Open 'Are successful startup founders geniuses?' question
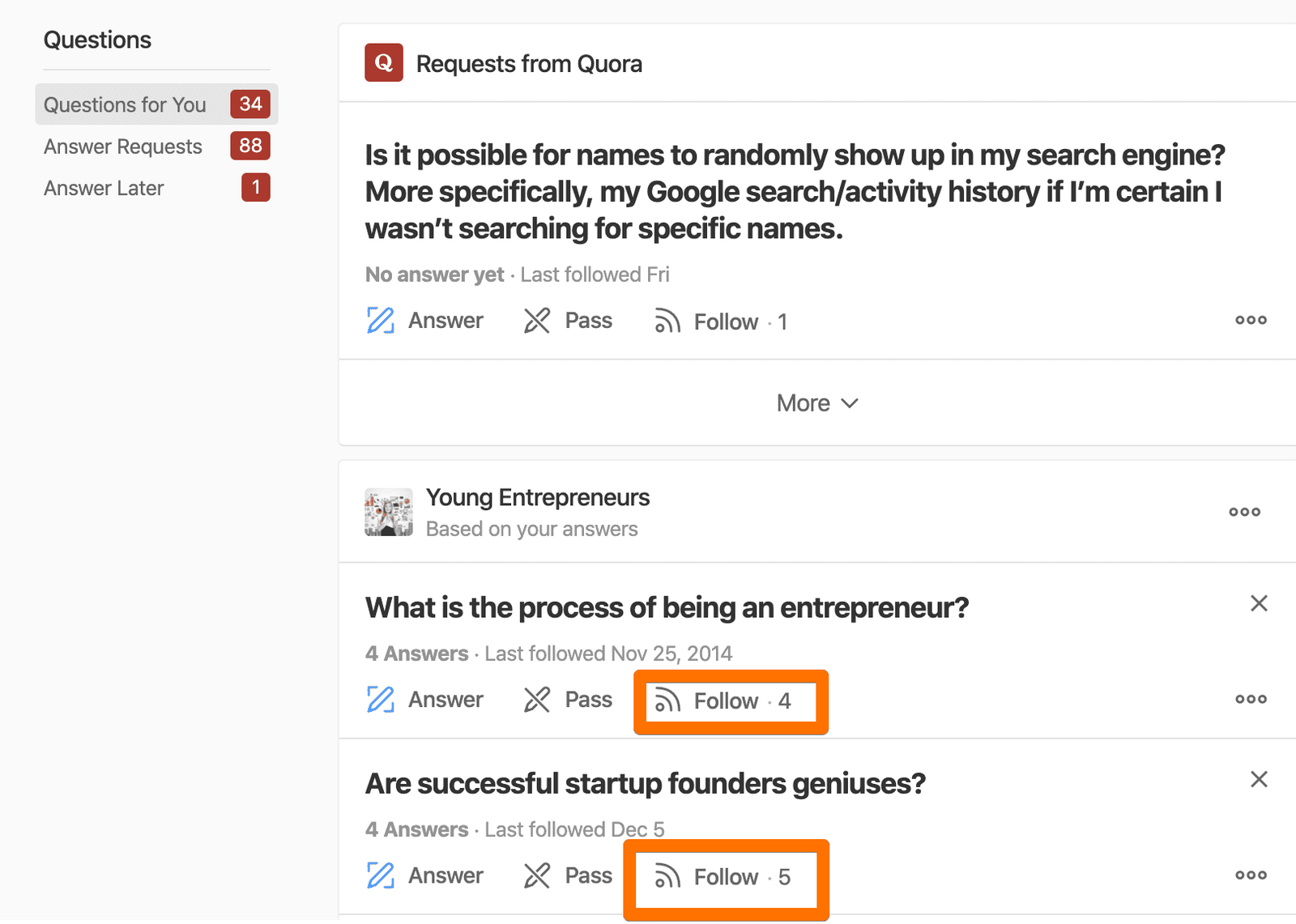Screen dimensions: 1296x924 coord(645,783)
